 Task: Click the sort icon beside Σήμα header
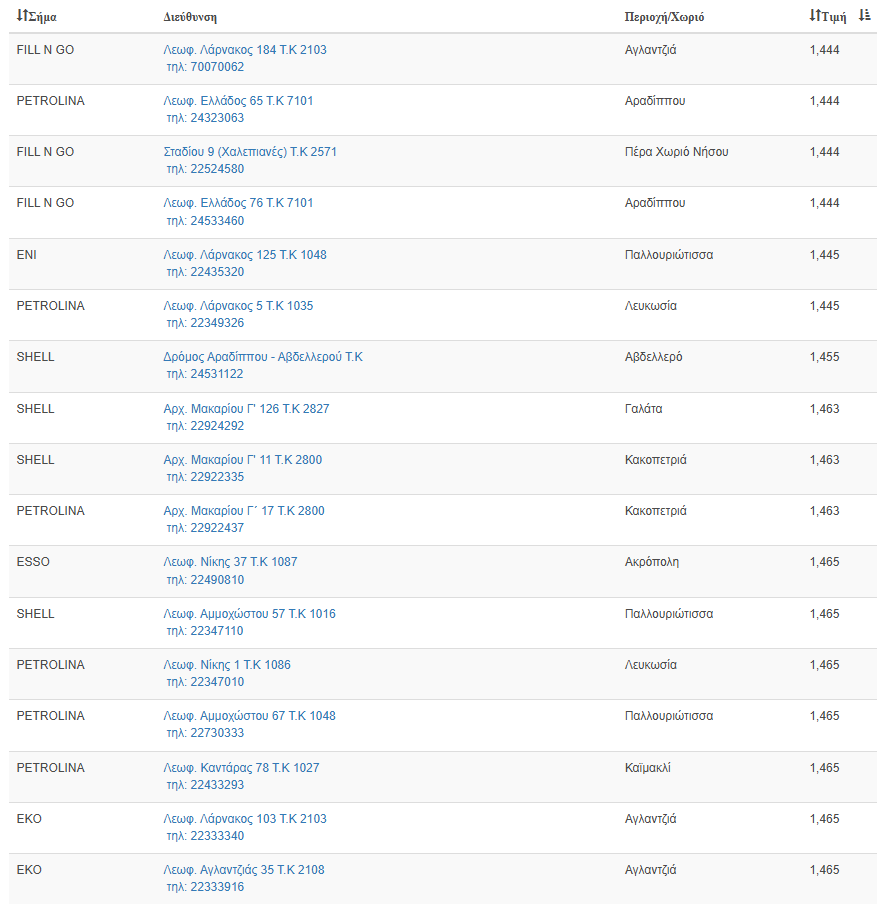(21, 16)
